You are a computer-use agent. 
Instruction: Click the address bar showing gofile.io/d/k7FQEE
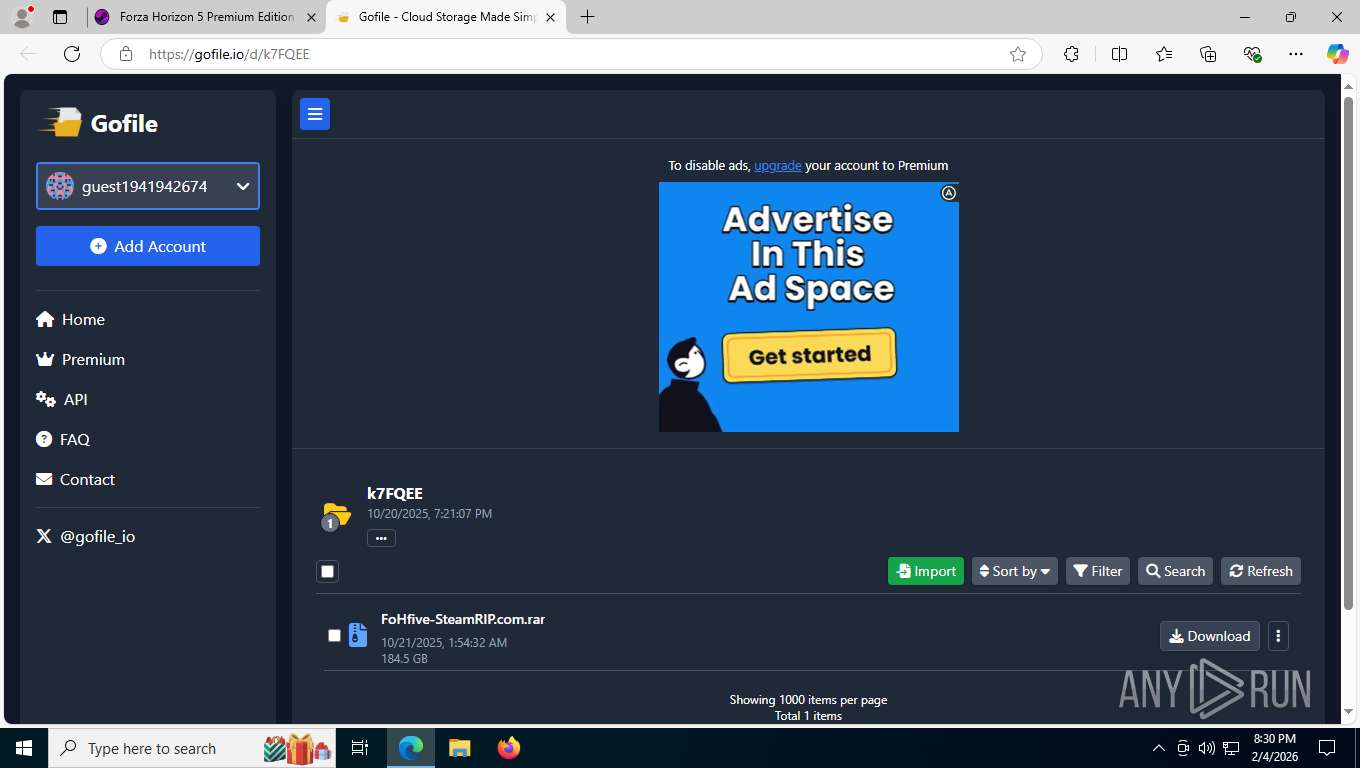(x=570, y=54)
